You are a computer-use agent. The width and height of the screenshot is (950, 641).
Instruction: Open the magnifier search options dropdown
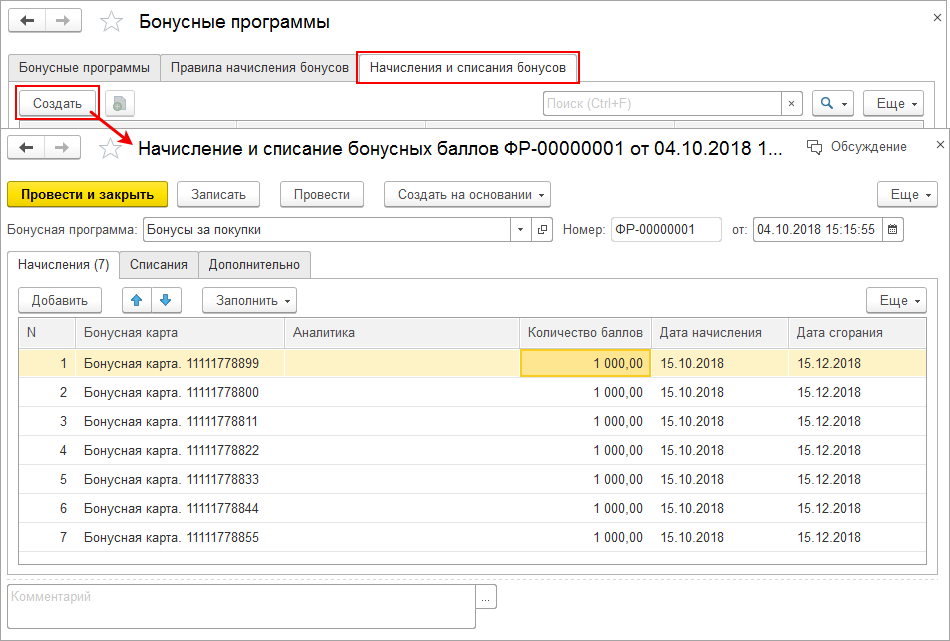click(x=833, y=104)
